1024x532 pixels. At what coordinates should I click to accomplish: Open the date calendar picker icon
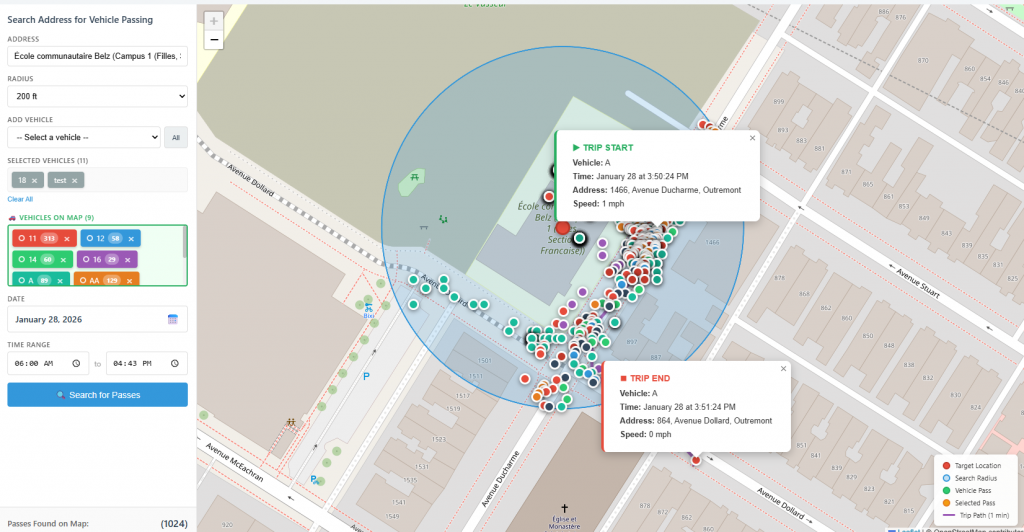click(x=172, y=319)
